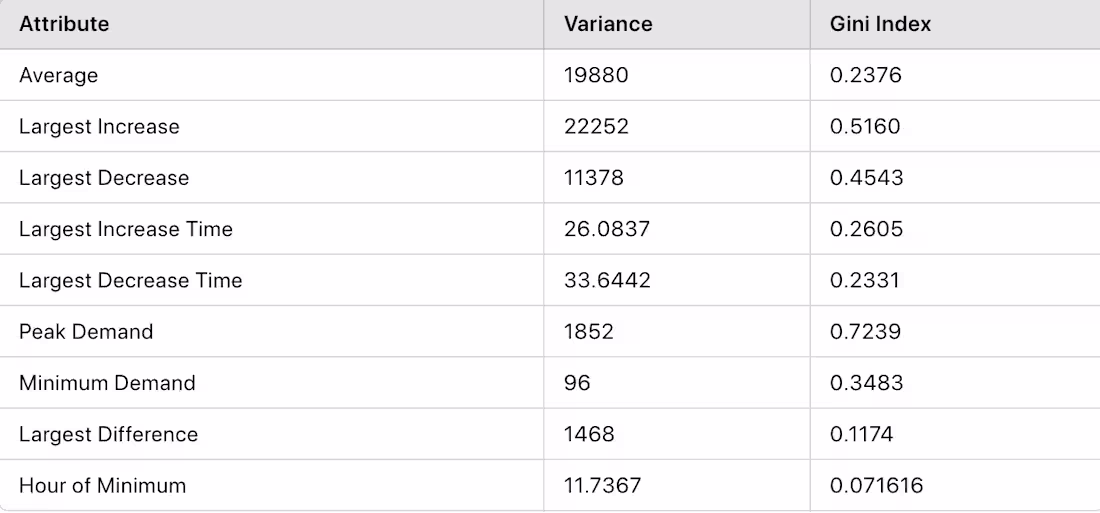Select variance value 19880
The height and width of the screenshot is (513, 1100).
point(596,75)
